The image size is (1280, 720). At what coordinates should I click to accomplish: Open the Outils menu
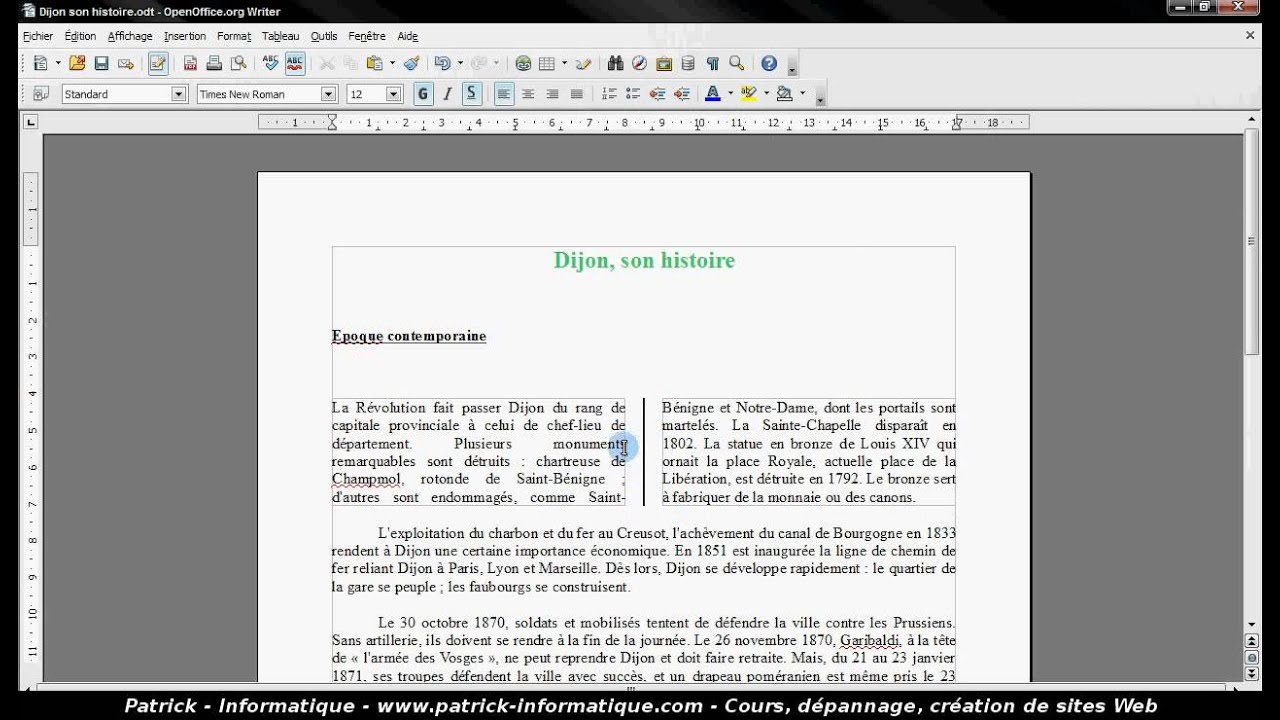coord(324,36)
